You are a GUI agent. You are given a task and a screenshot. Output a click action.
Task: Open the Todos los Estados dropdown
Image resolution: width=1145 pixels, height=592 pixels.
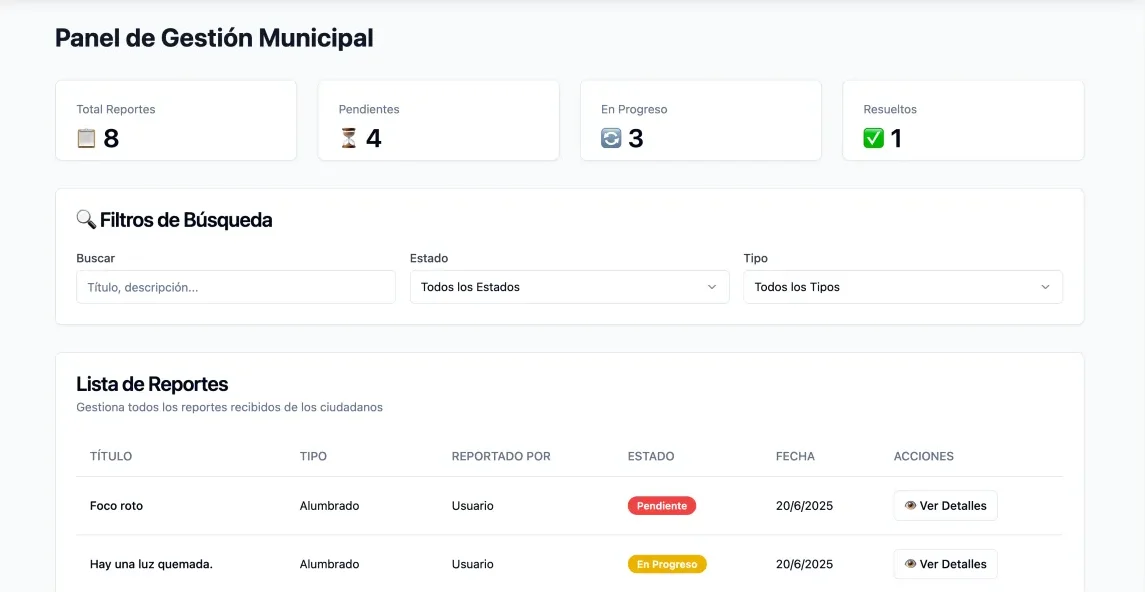click(570, 287)
